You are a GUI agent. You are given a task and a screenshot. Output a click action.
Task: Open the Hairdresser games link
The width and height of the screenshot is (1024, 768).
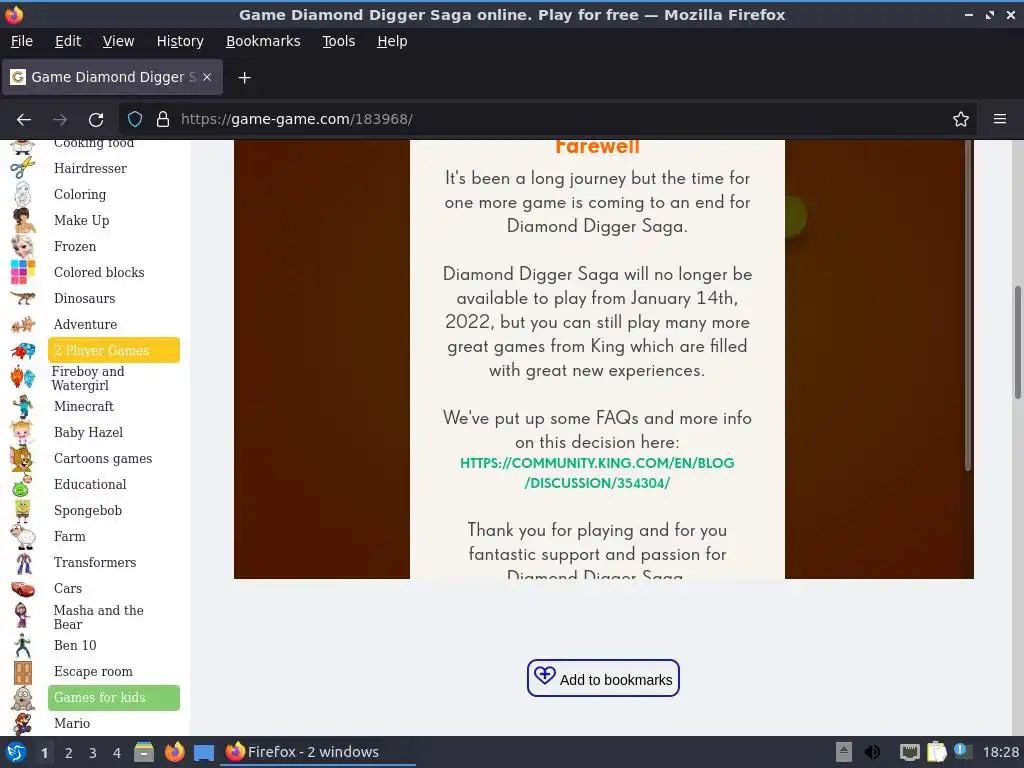90,168
